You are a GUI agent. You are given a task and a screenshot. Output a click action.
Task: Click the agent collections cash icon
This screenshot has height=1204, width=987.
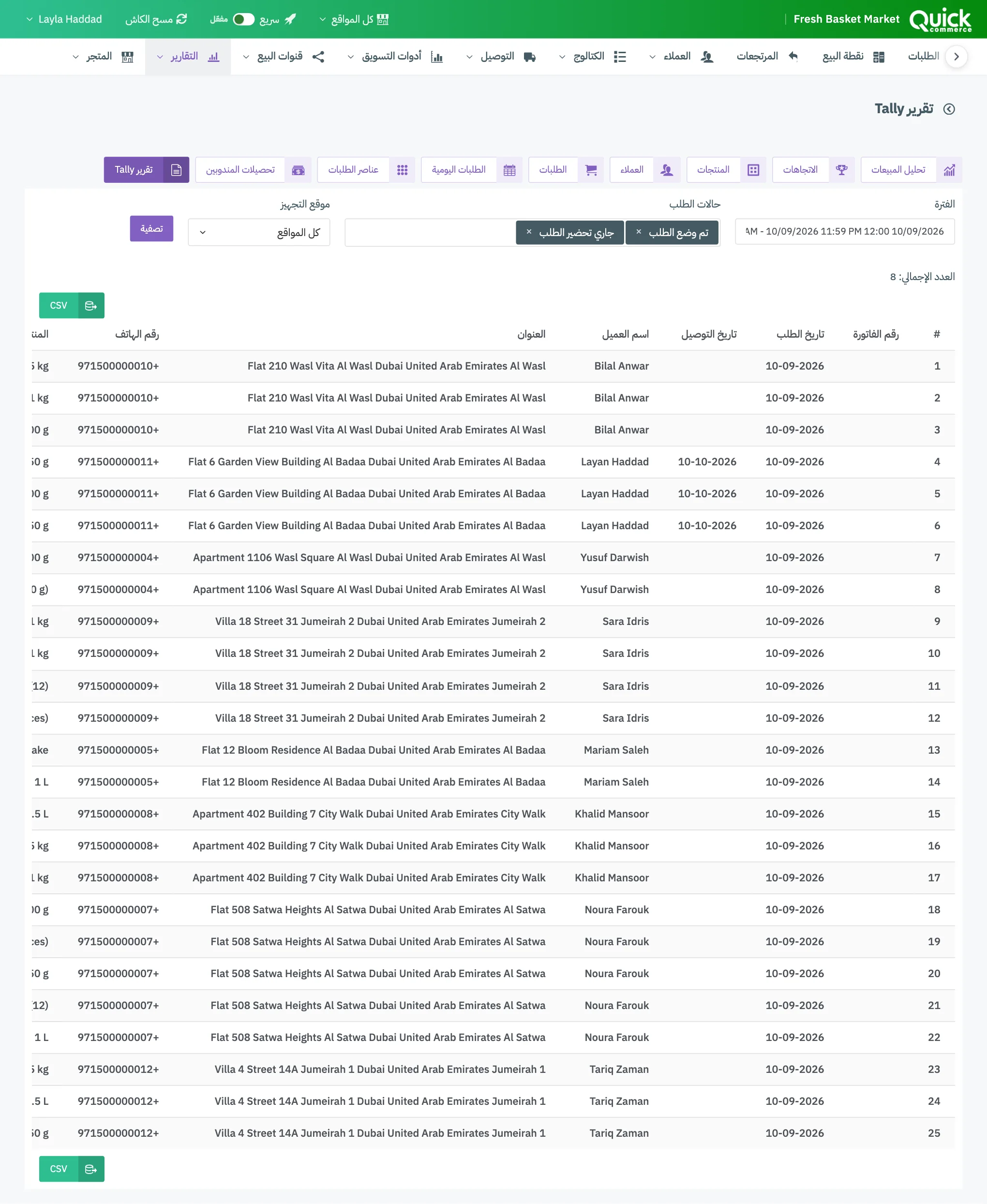click(298, 170)
